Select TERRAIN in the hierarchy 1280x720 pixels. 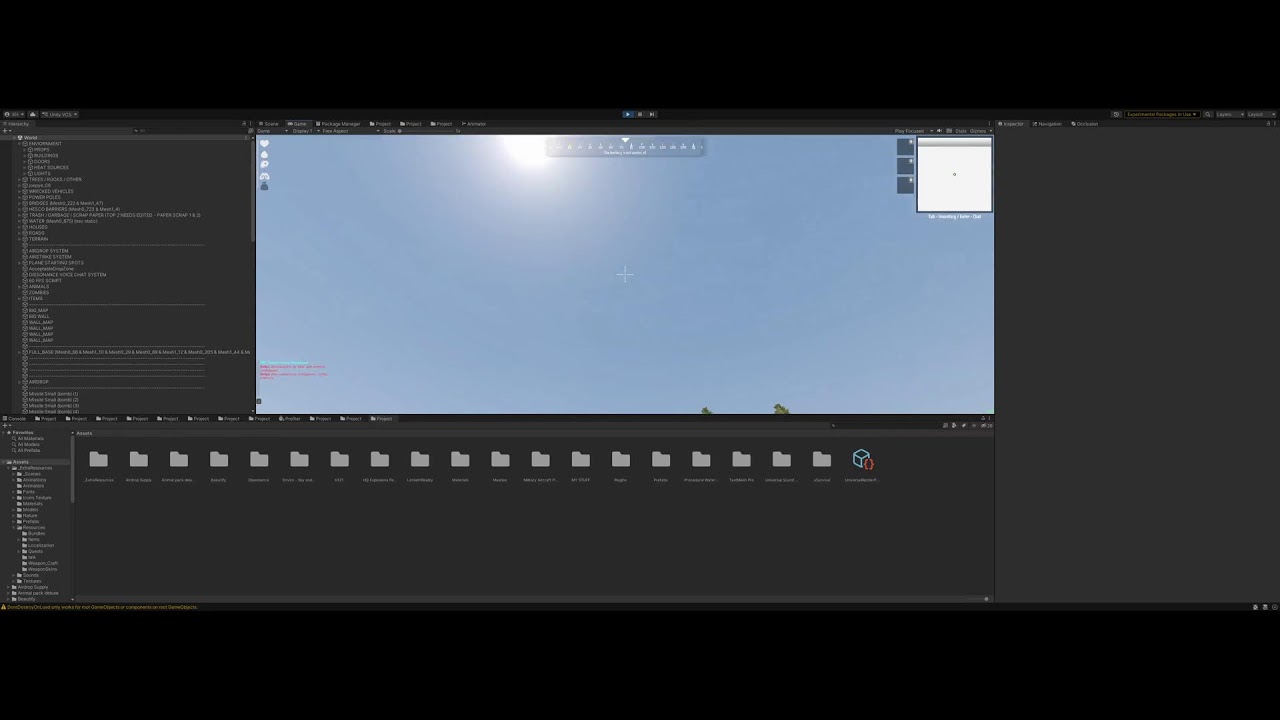(x=38, y=239)
